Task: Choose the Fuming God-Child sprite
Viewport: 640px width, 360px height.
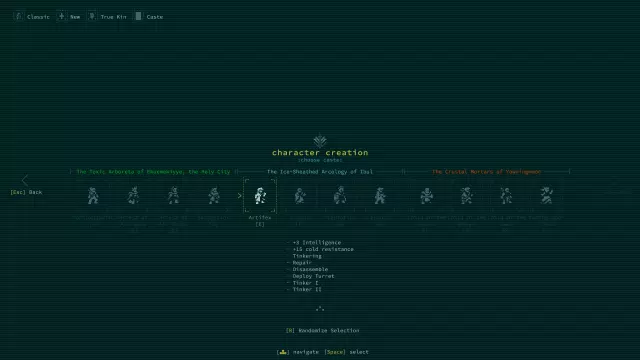Action: (546, 196)
